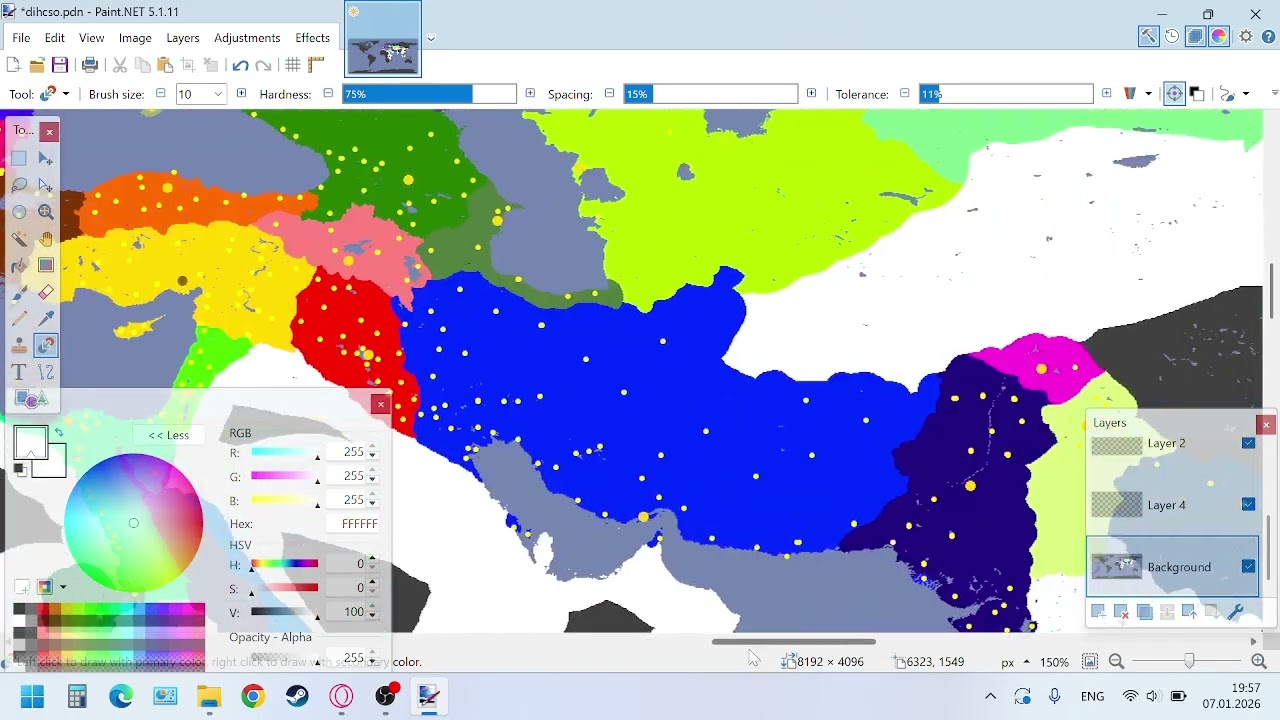Toggle the History window clock button

coord(1172,36)
